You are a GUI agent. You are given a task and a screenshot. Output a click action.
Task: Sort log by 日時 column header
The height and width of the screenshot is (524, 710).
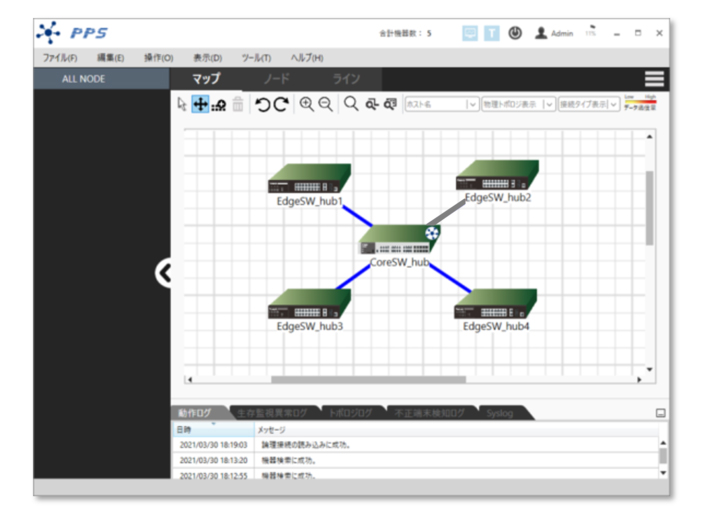(213, 429)
